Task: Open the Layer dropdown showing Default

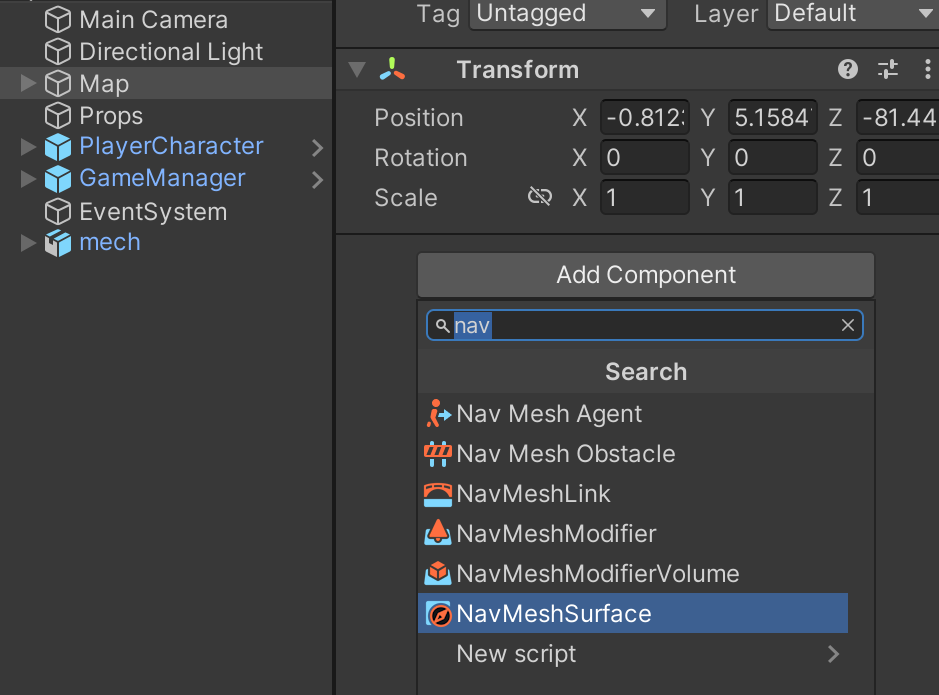Action: (851, 14)
